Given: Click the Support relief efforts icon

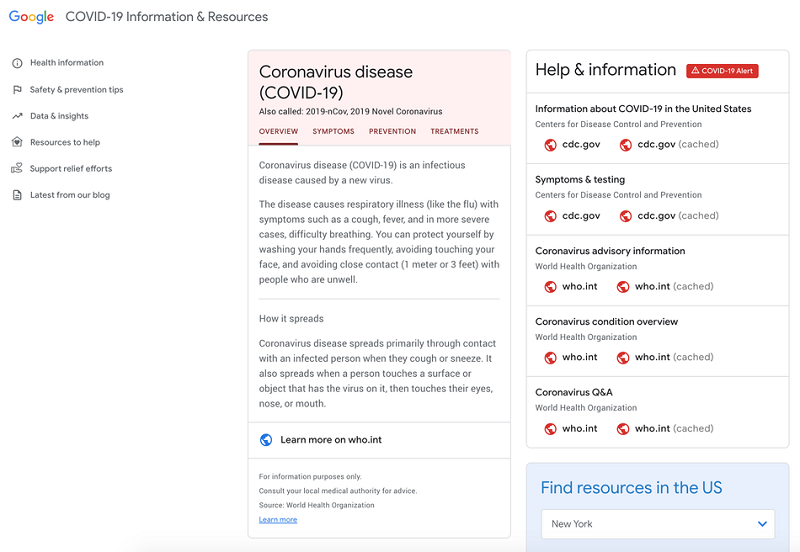Looking at the screenshot, I should (17, 169).
